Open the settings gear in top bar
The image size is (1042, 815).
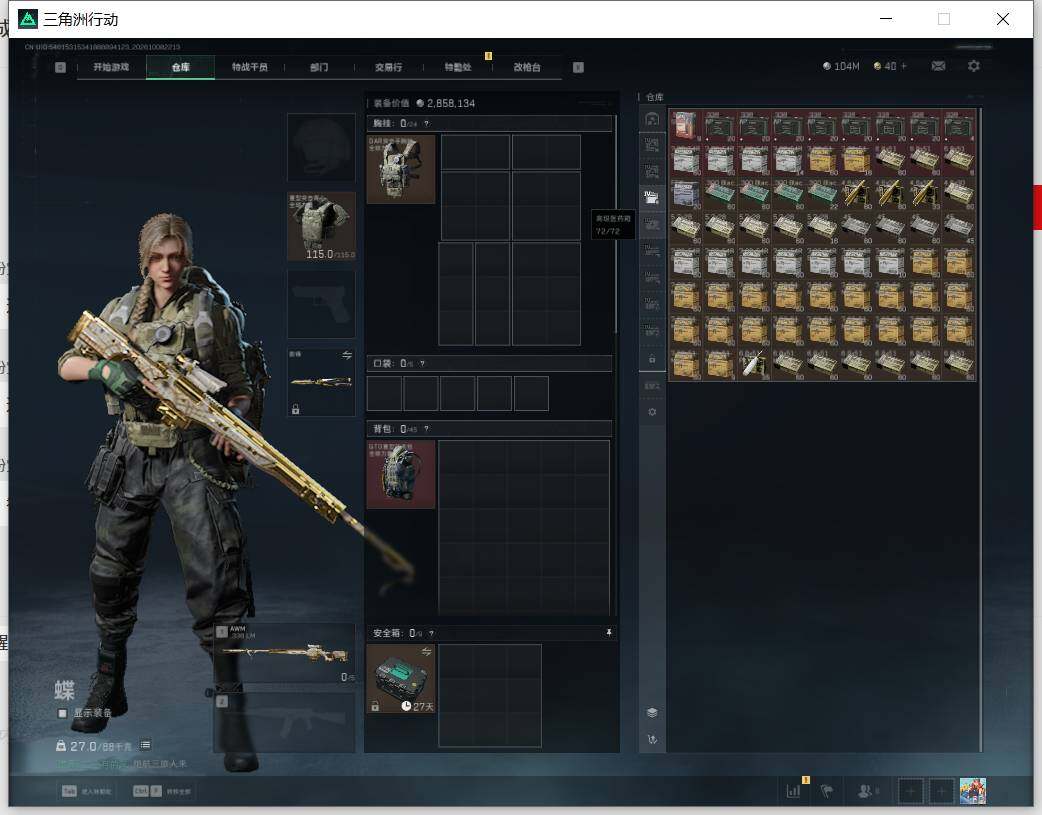(x=974, y=66)
